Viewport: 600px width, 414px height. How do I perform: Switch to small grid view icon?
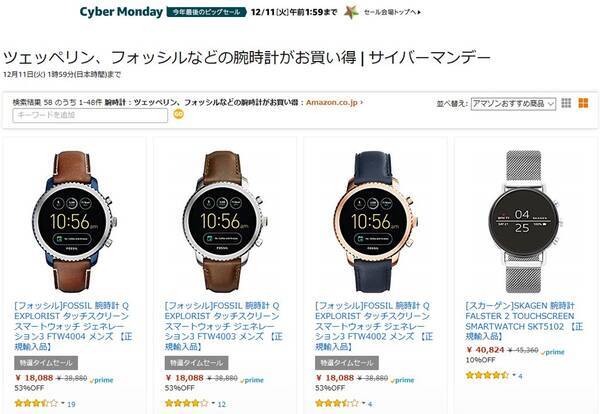pyautogui.click(x=566, y=103)
